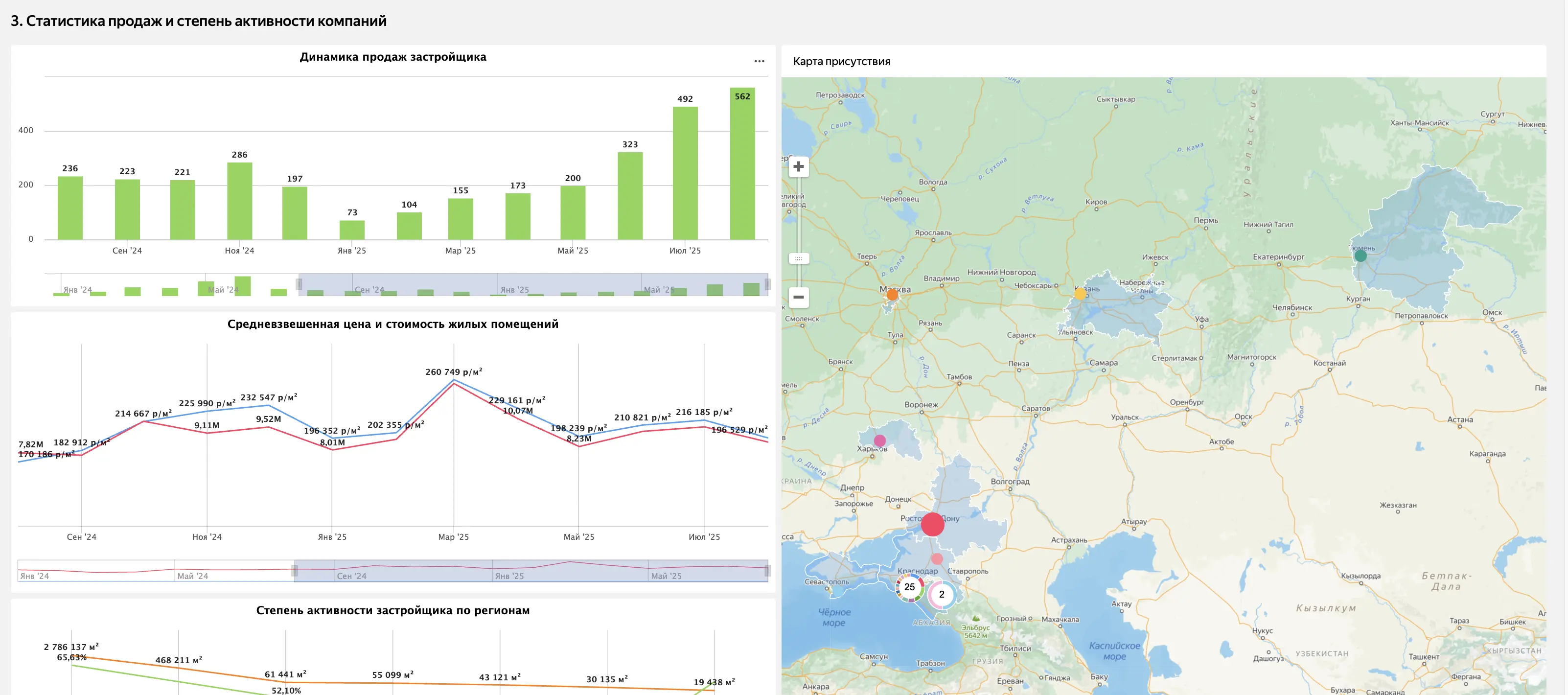Click the bar labeled 73 for Янв '25
Image resolution: width=1568 pixels, height=695 pixels.
click(x=352, y=230)
